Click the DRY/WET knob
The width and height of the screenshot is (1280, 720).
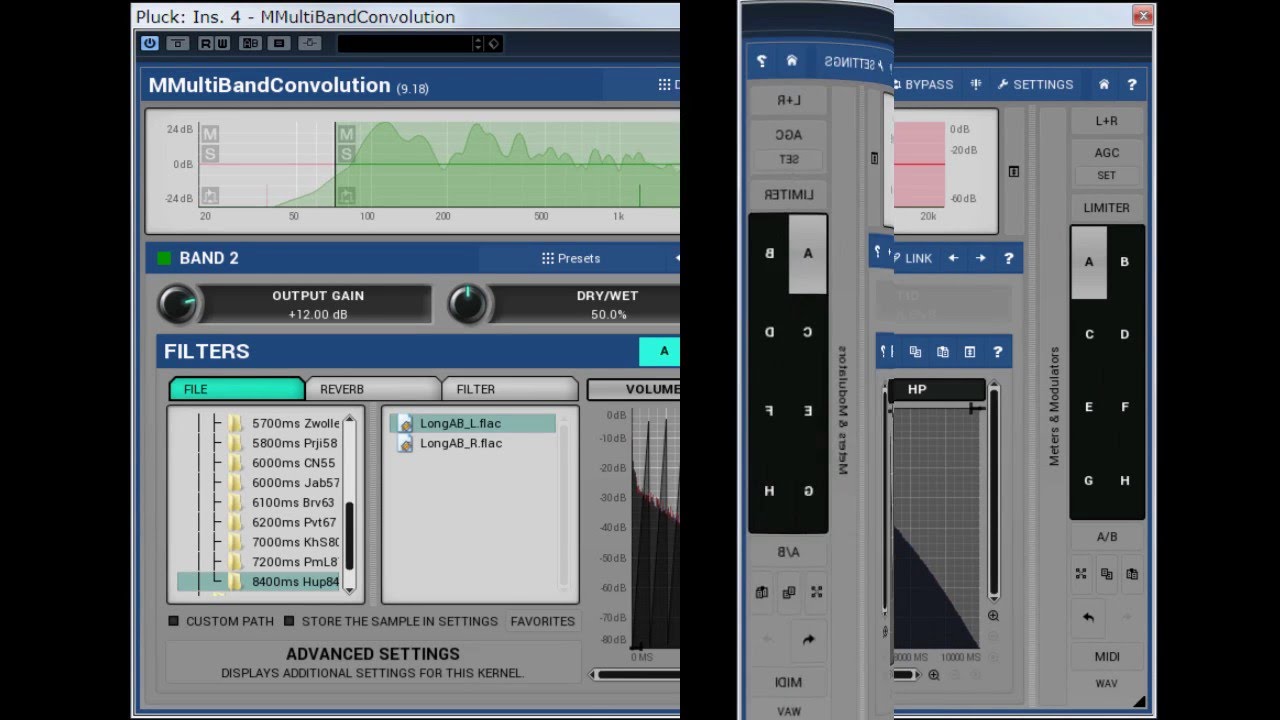(467, 304)
